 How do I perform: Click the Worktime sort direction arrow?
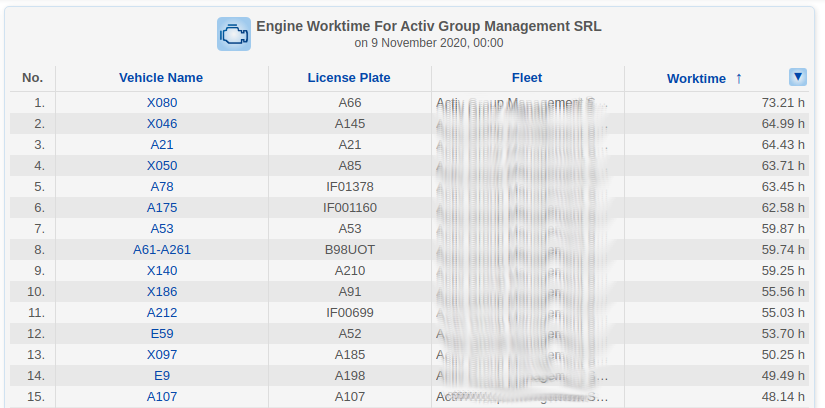[x=739, y=78]
